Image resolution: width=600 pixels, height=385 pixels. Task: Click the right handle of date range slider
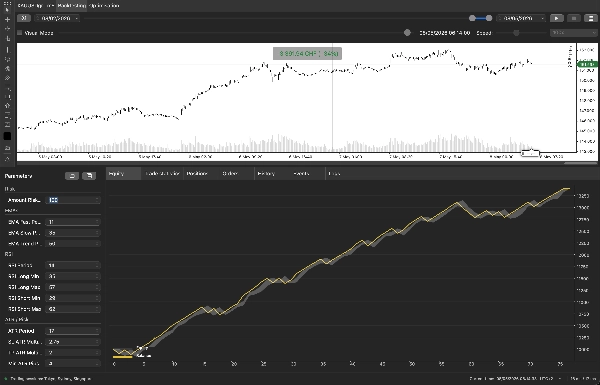489,18
